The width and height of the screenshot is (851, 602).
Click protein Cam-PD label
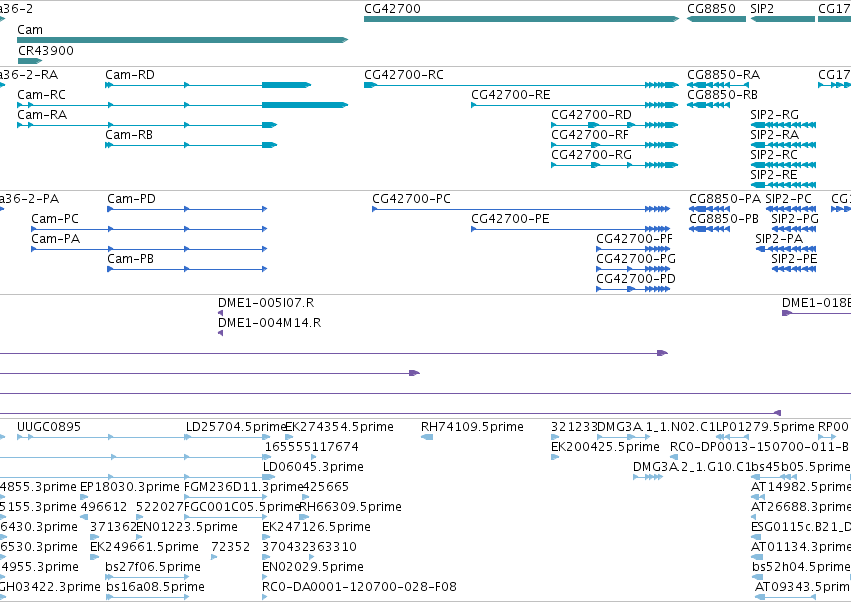coord(131,199)
